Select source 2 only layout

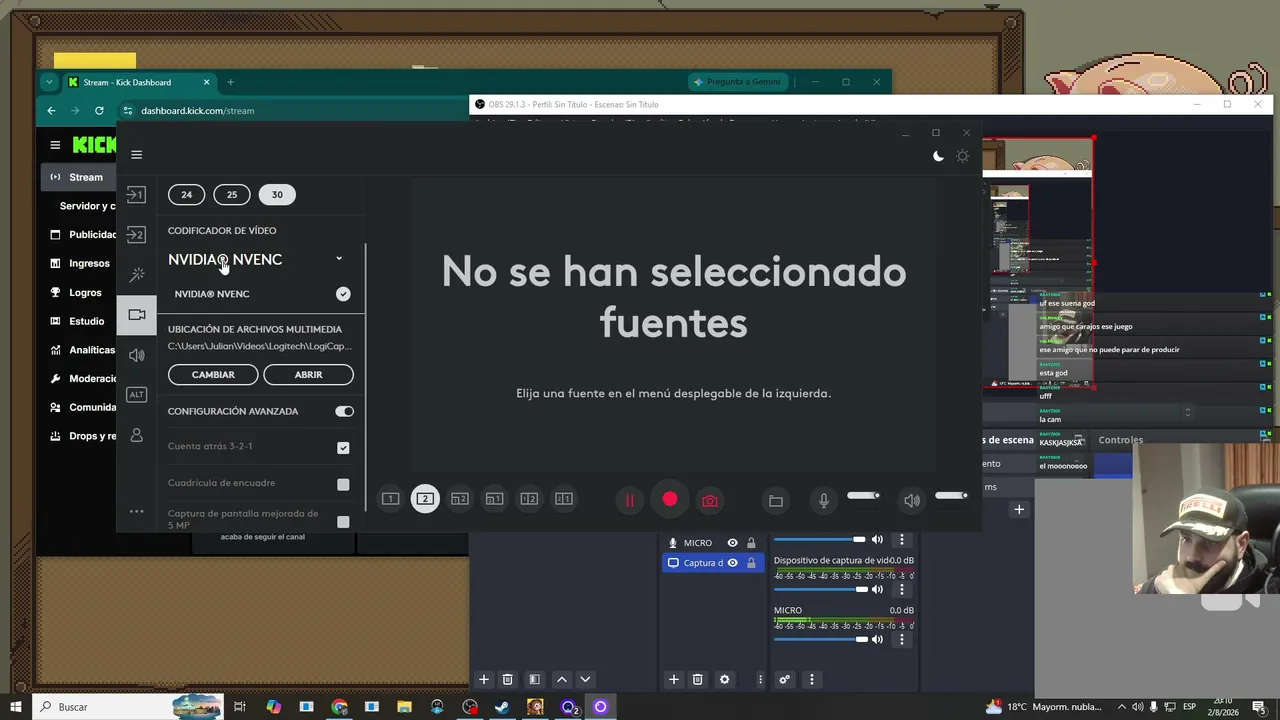coord(425,499)
